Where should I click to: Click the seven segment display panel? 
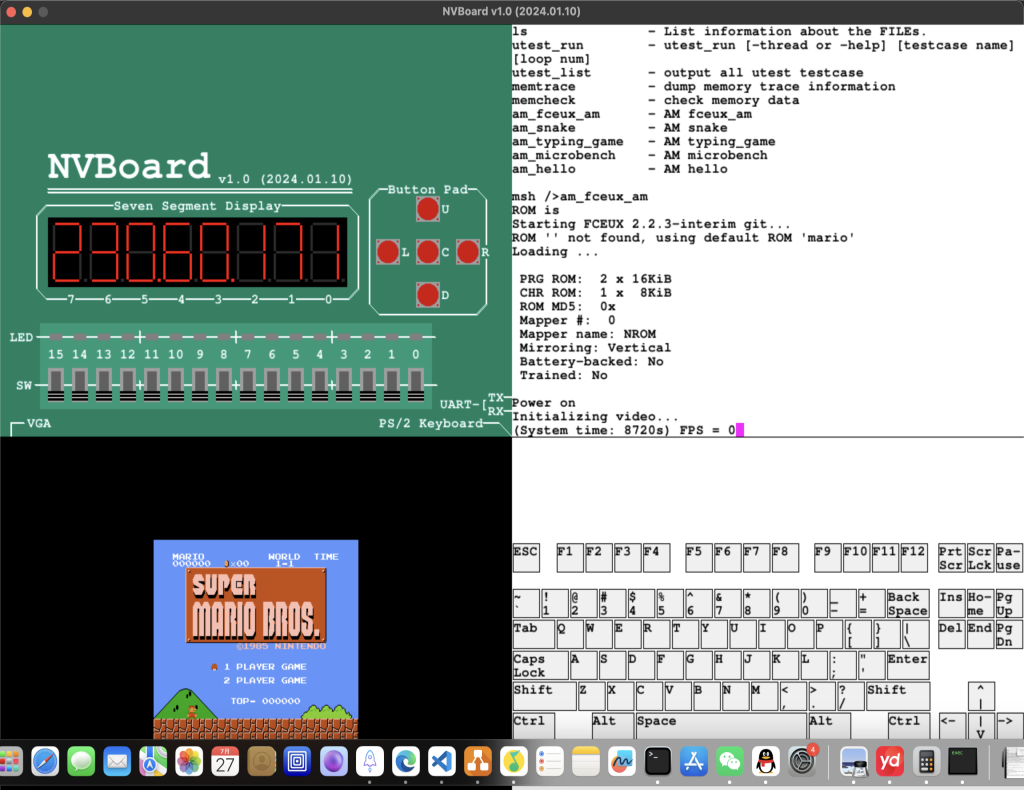[x=197, y=252]
